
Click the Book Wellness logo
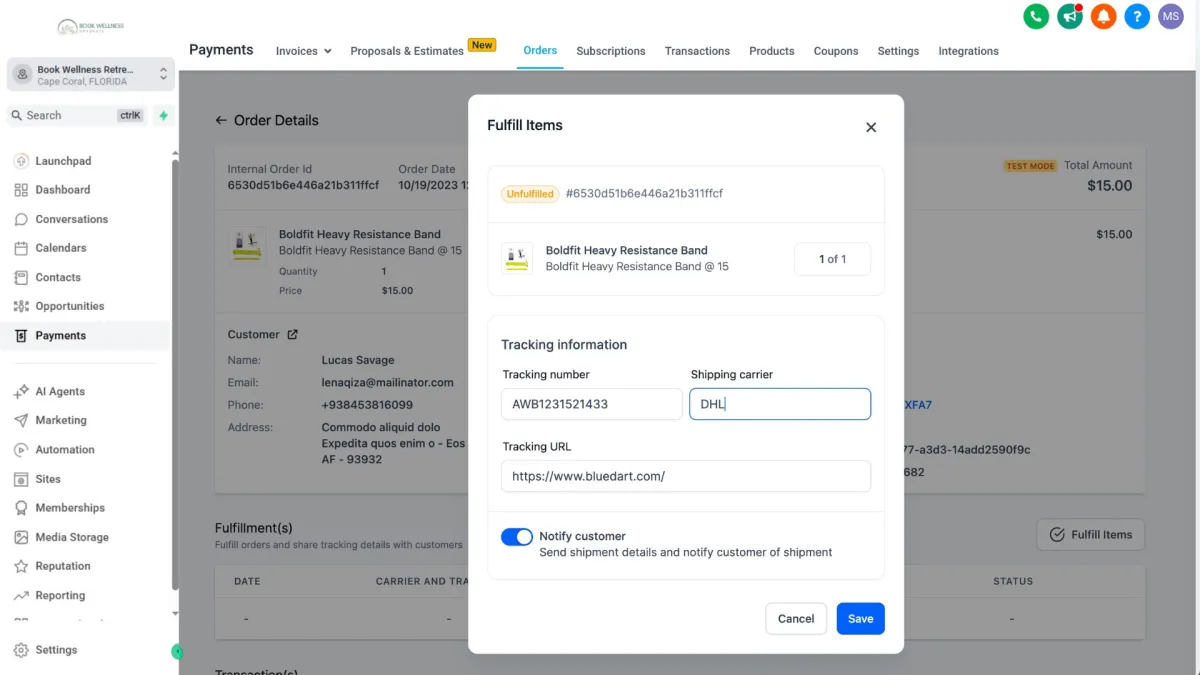pos(91,27)
